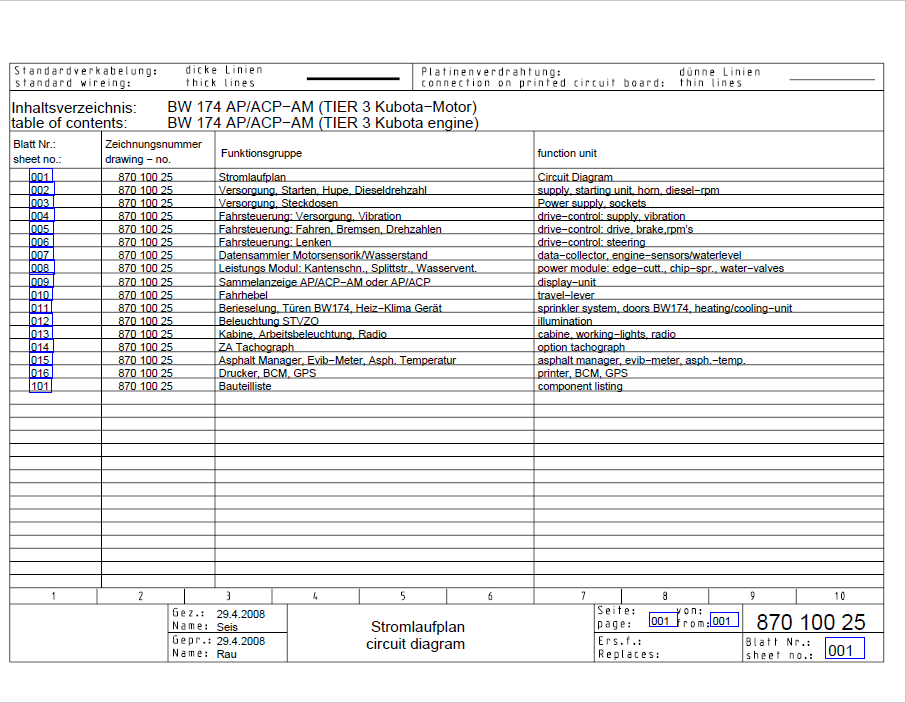Open sheet link 010 Fahrhebel

coord(40,295)
